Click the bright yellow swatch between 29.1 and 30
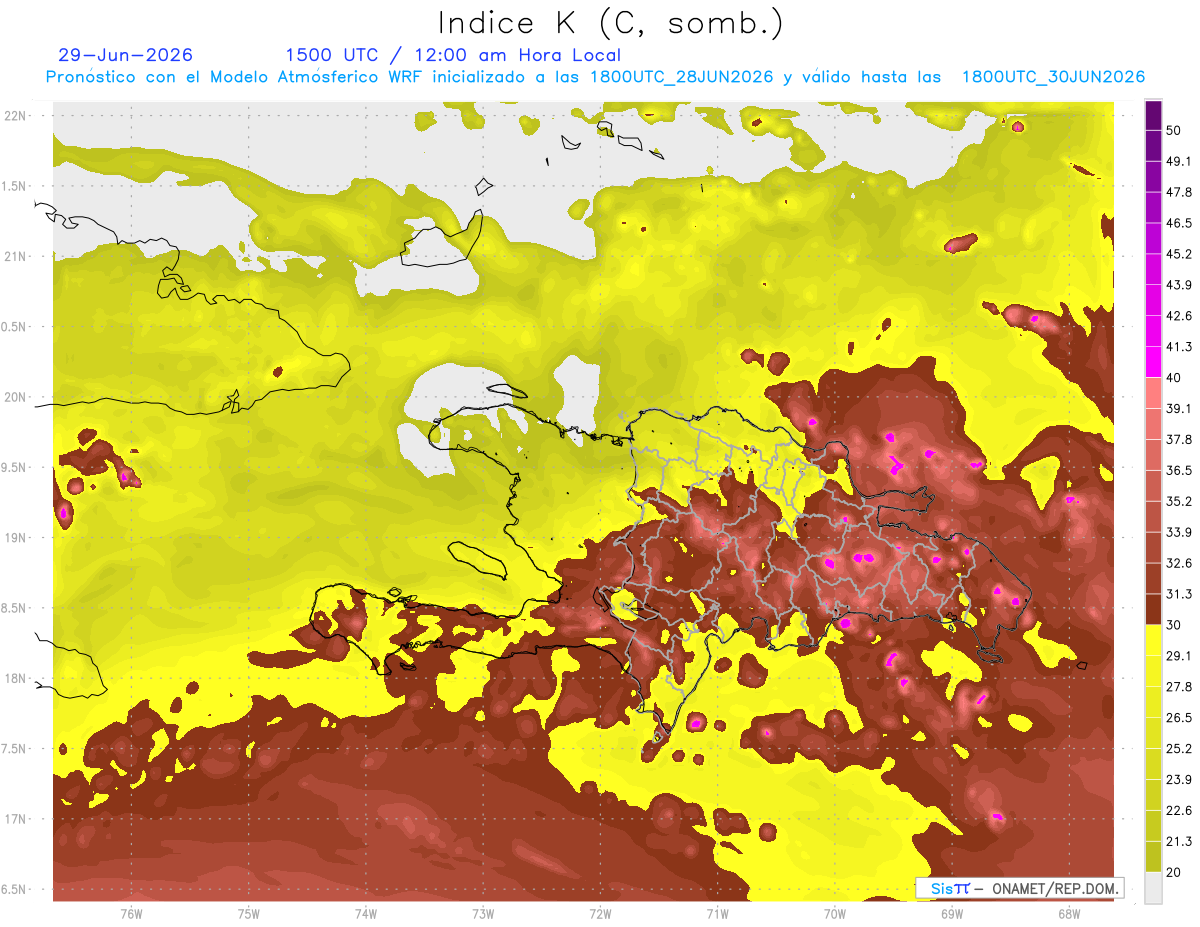 (x=1153, y=640)
